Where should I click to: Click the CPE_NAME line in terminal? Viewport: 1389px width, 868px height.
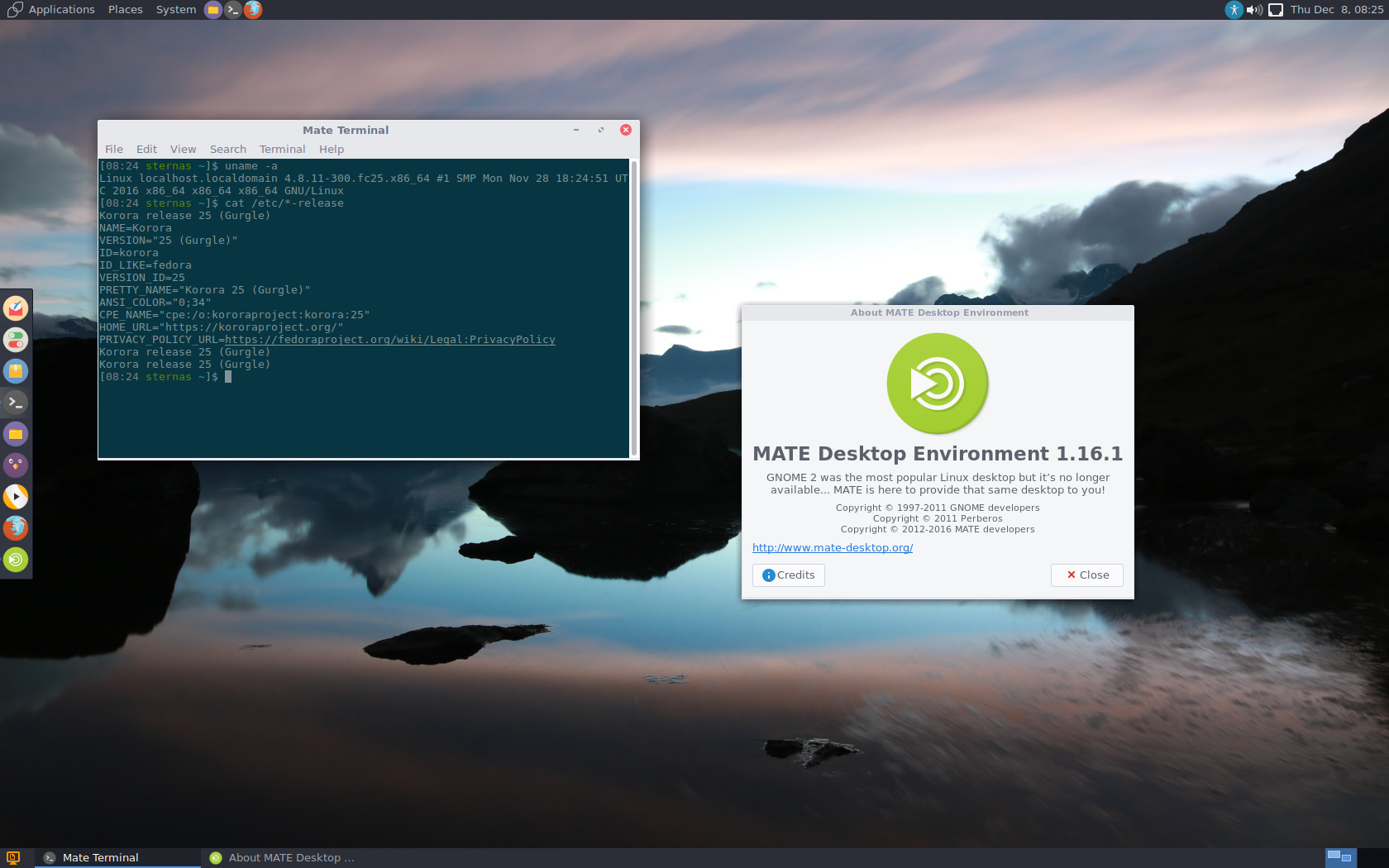click(235, 315)
